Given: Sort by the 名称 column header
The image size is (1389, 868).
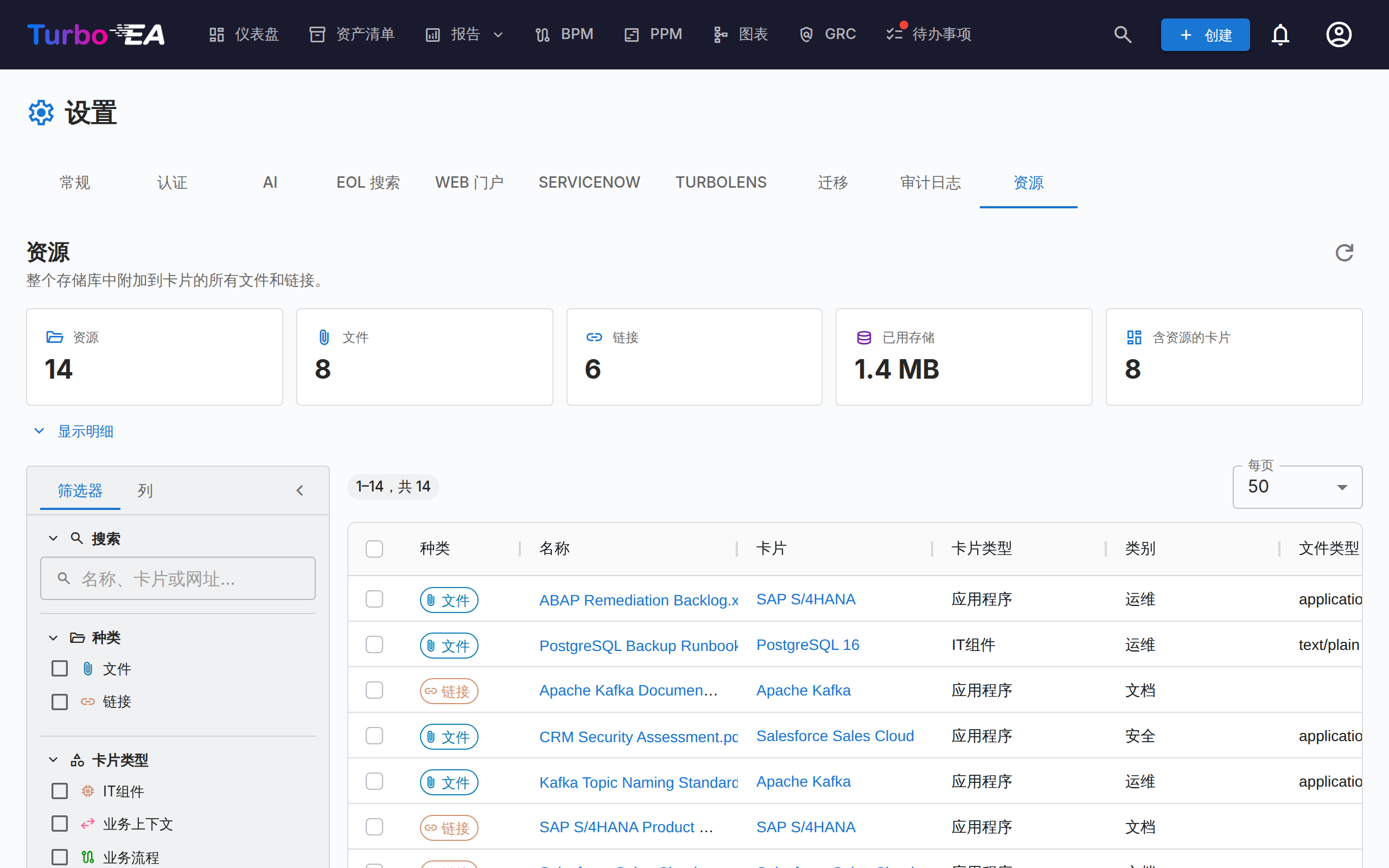Looking at the screenshot, I should [x=555, y=549].
